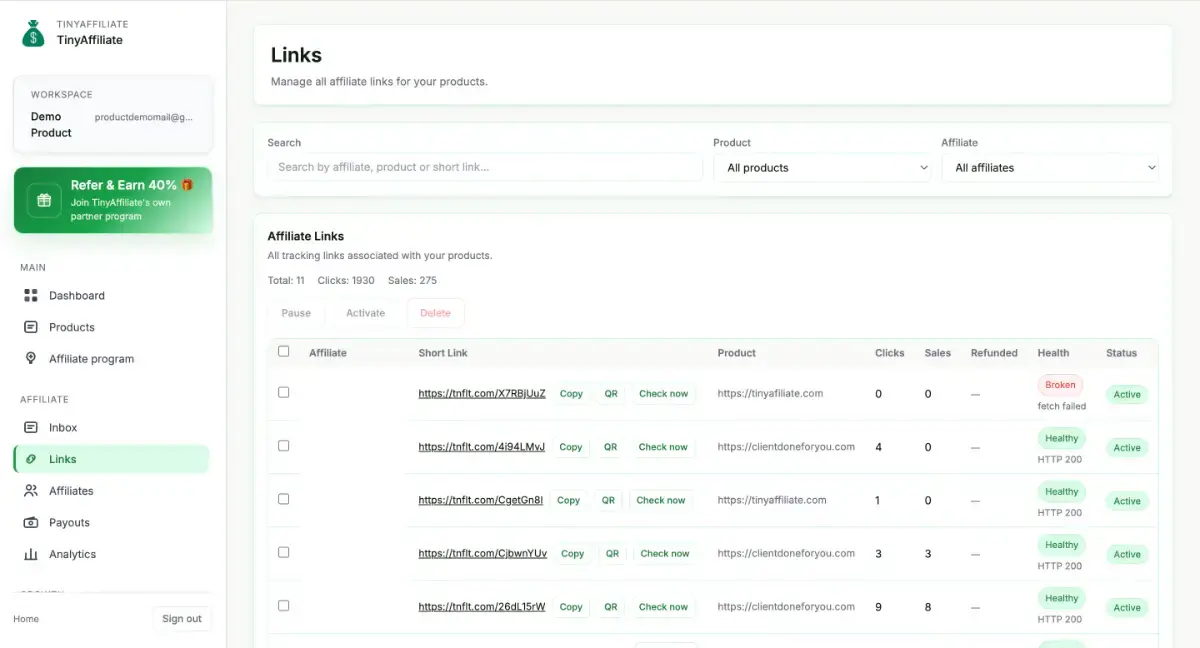
Task: Click the Dashboard grid icon
Action: click(31, 296)
